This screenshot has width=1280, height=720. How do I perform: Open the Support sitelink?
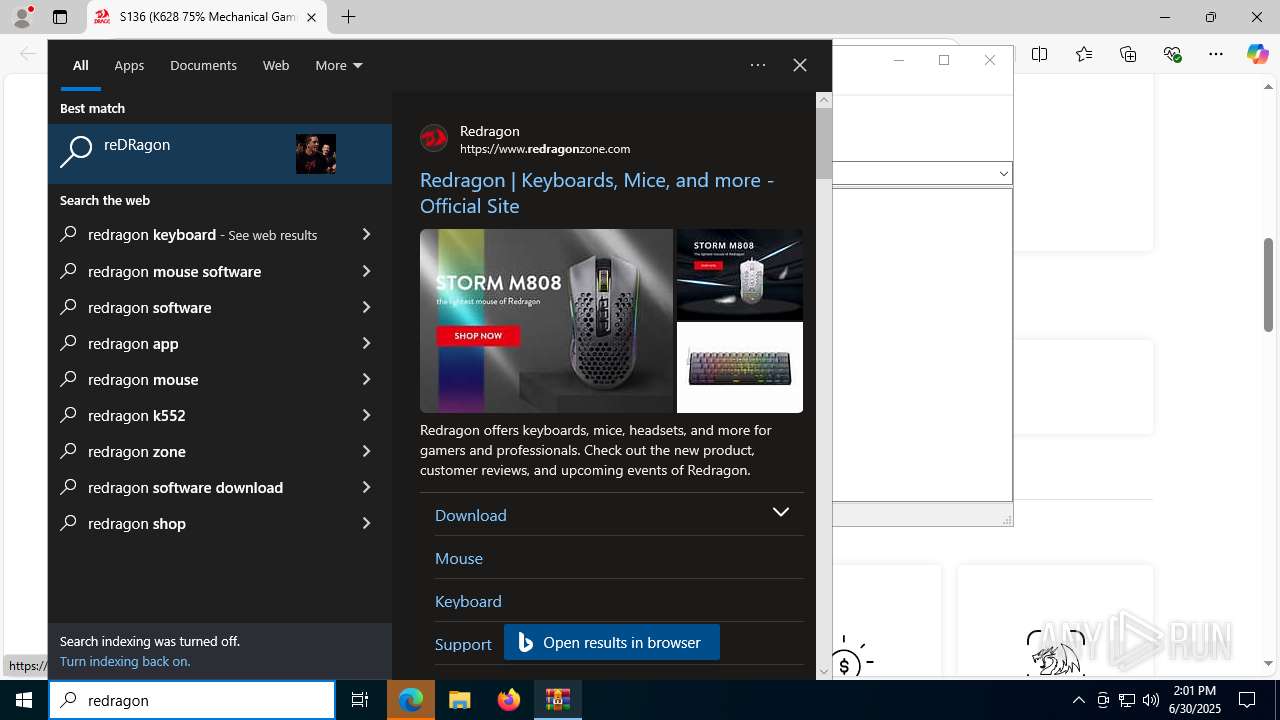click(x=463, y=644)
